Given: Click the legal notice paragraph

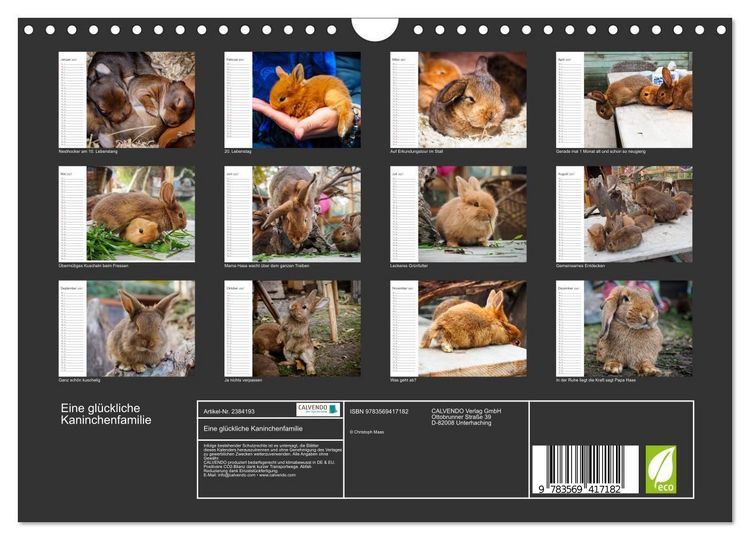Looking at the screenshot, I should click(273, 460).
